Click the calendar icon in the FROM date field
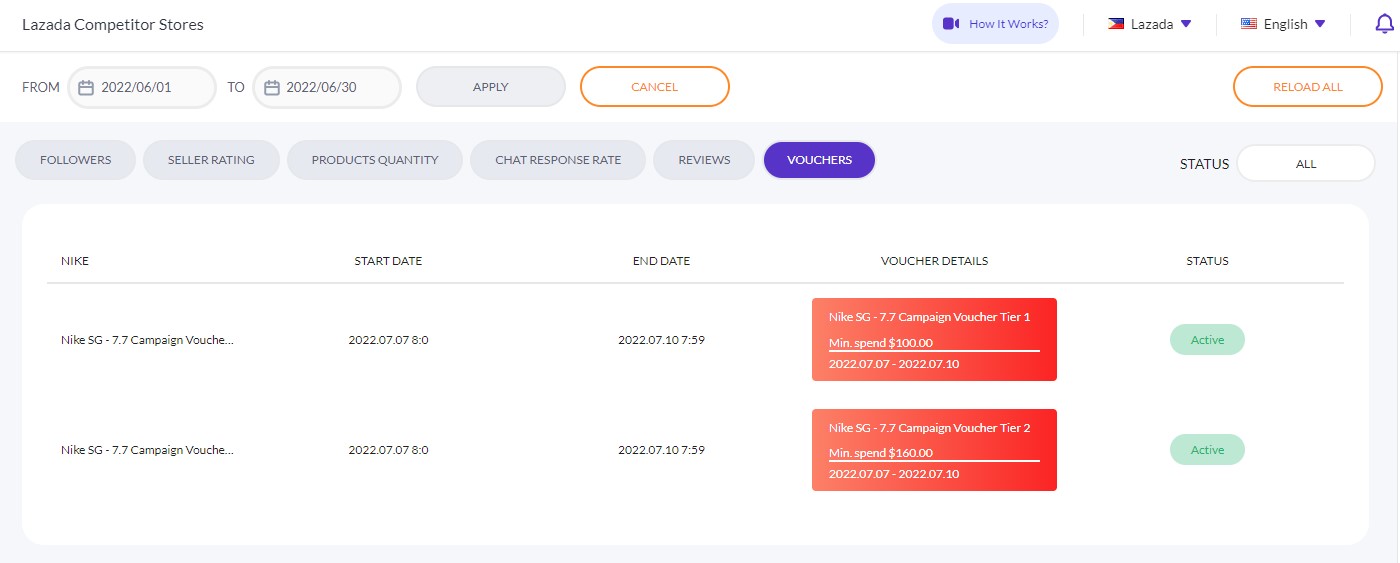Image resolution: width=1400 pixels, height=563 pixels. (x=87, y=87)
